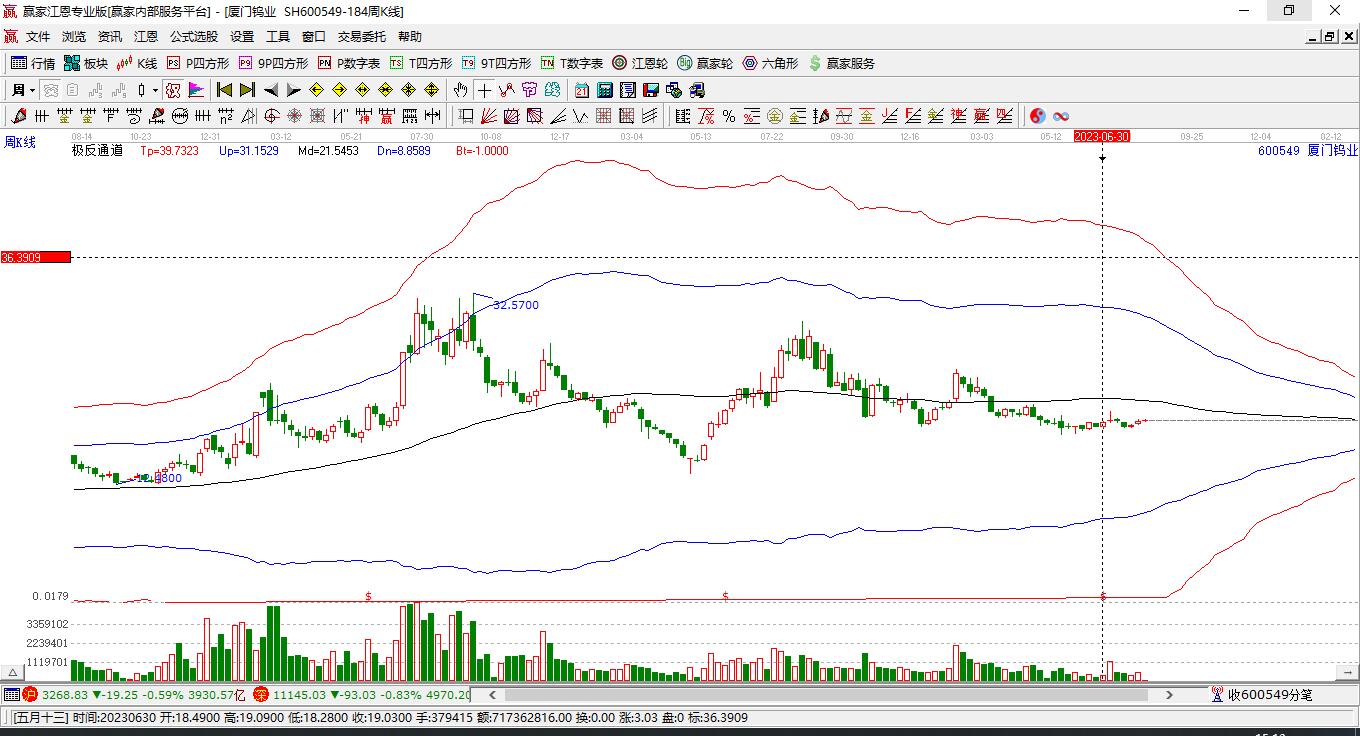Activate the crosshair cursor tool
Screen dimensions: 1360x736
click(484, 90)
